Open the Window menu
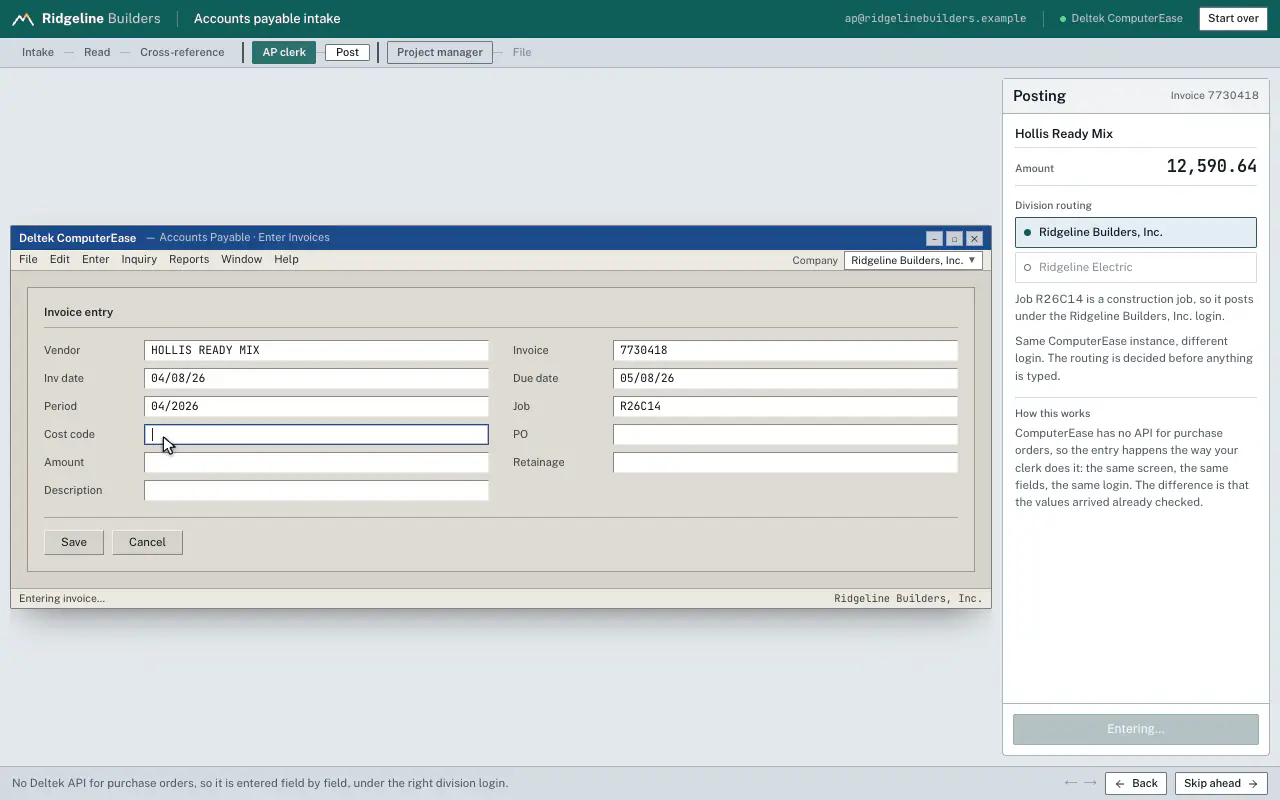 [242, 259]
